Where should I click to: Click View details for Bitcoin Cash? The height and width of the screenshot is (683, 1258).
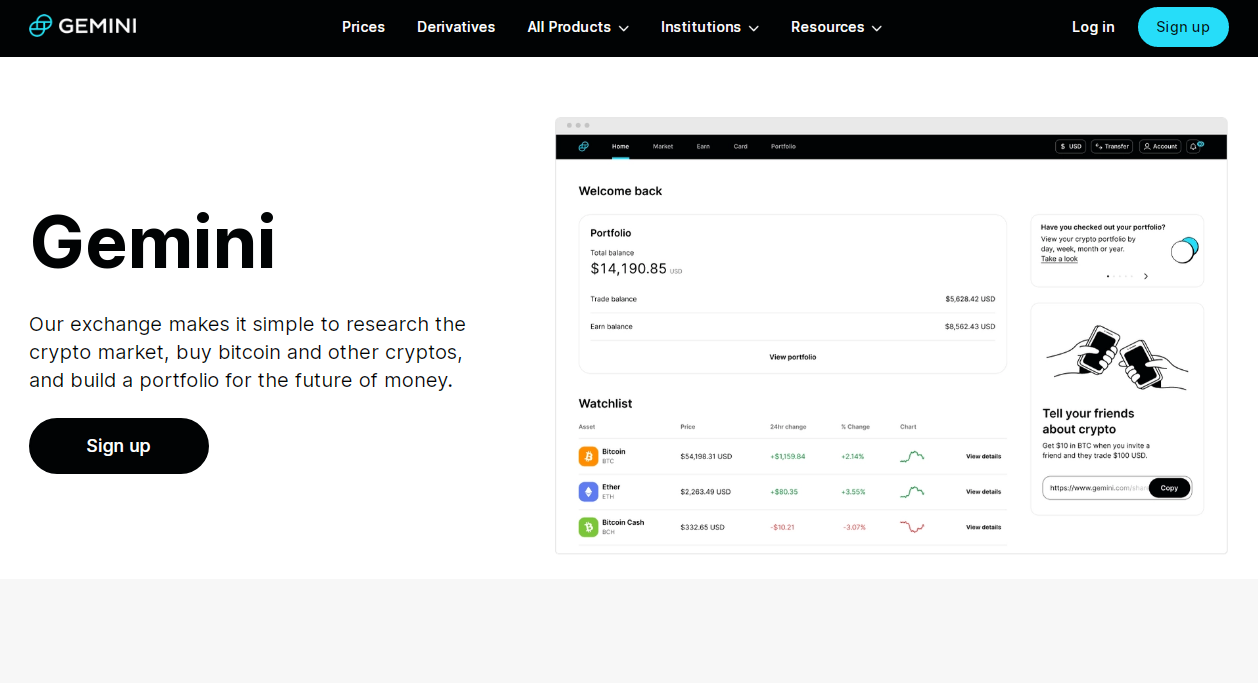(x=983, y=526)
